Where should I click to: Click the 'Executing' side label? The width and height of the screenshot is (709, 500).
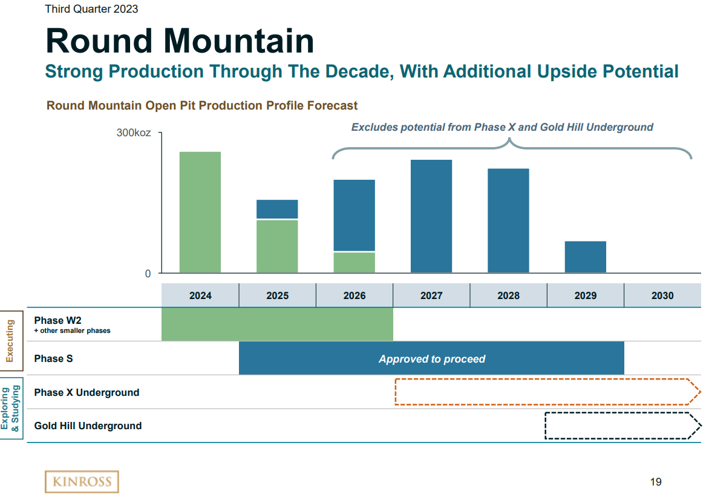pos(11,341)
